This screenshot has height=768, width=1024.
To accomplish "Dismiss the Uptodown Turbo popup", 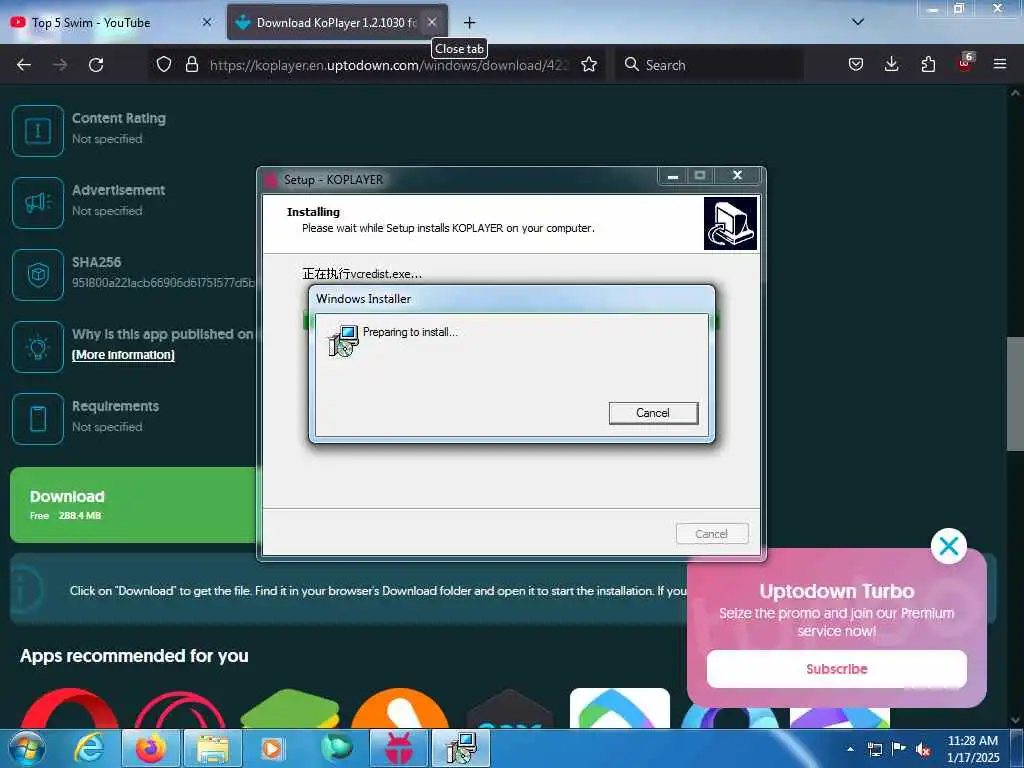I will coord(949,546).
